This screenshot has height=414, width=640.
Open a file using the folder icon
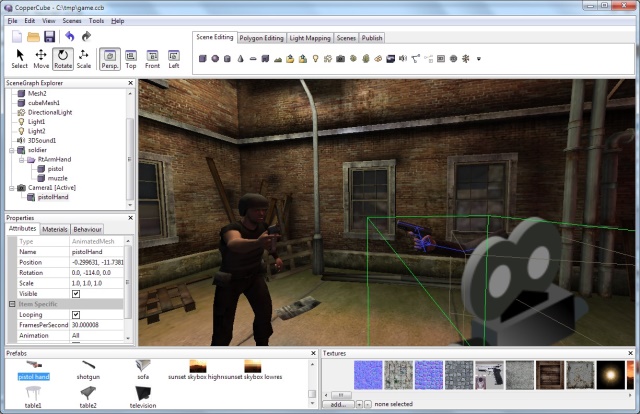(33, 37)
